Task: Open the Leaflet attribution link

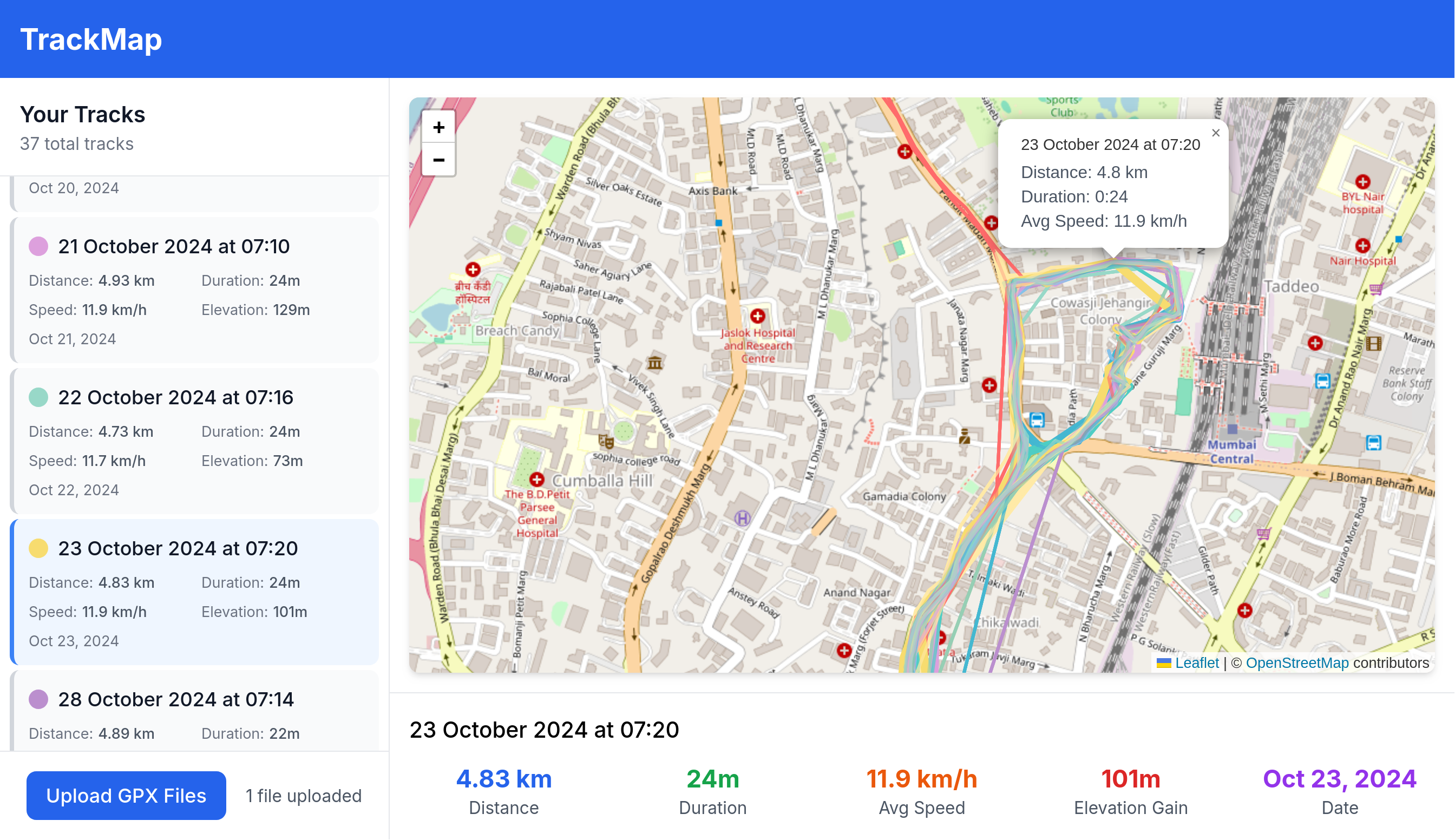Action: 1197,662
